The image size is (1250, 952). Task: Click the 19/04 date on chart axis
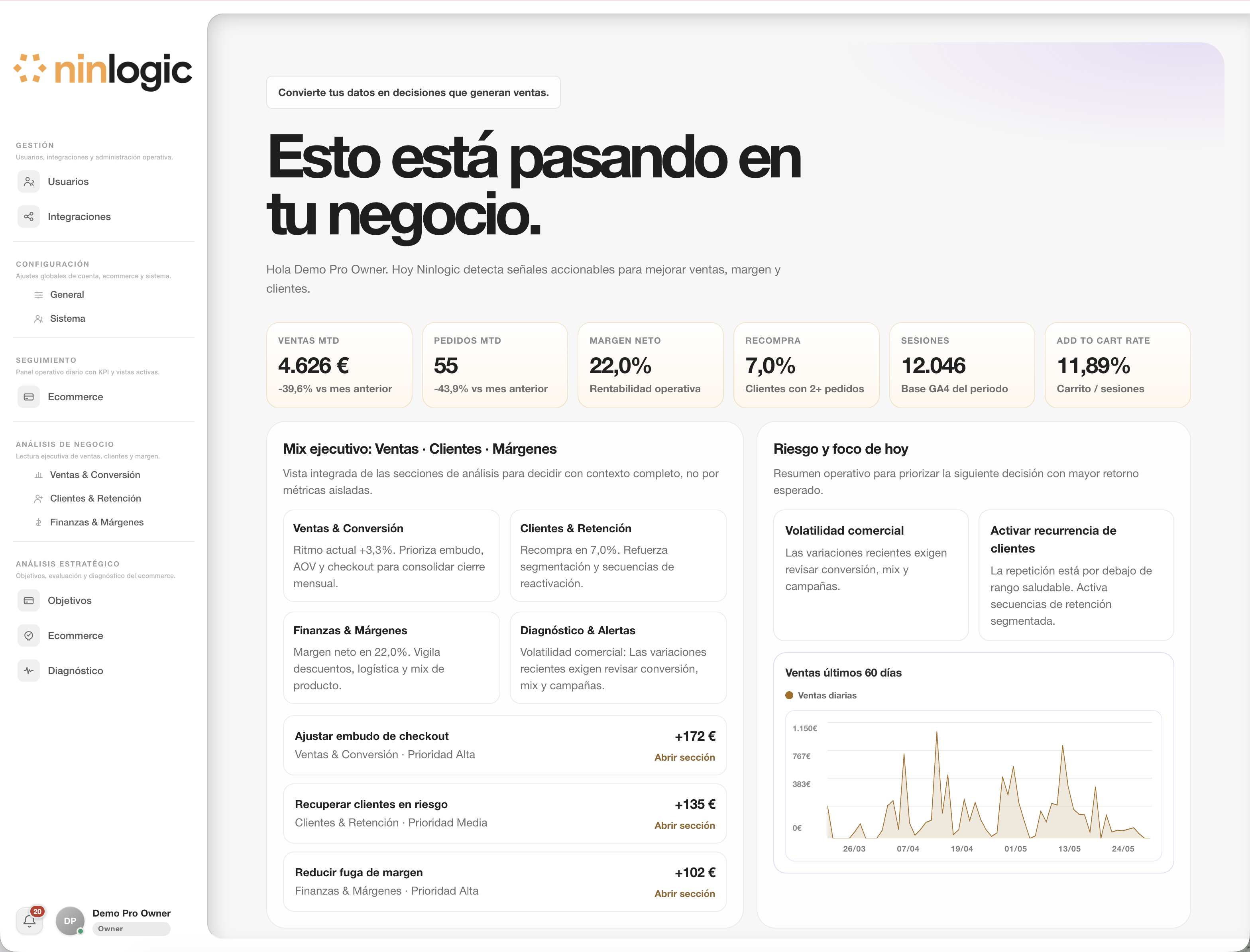(961, 849)
